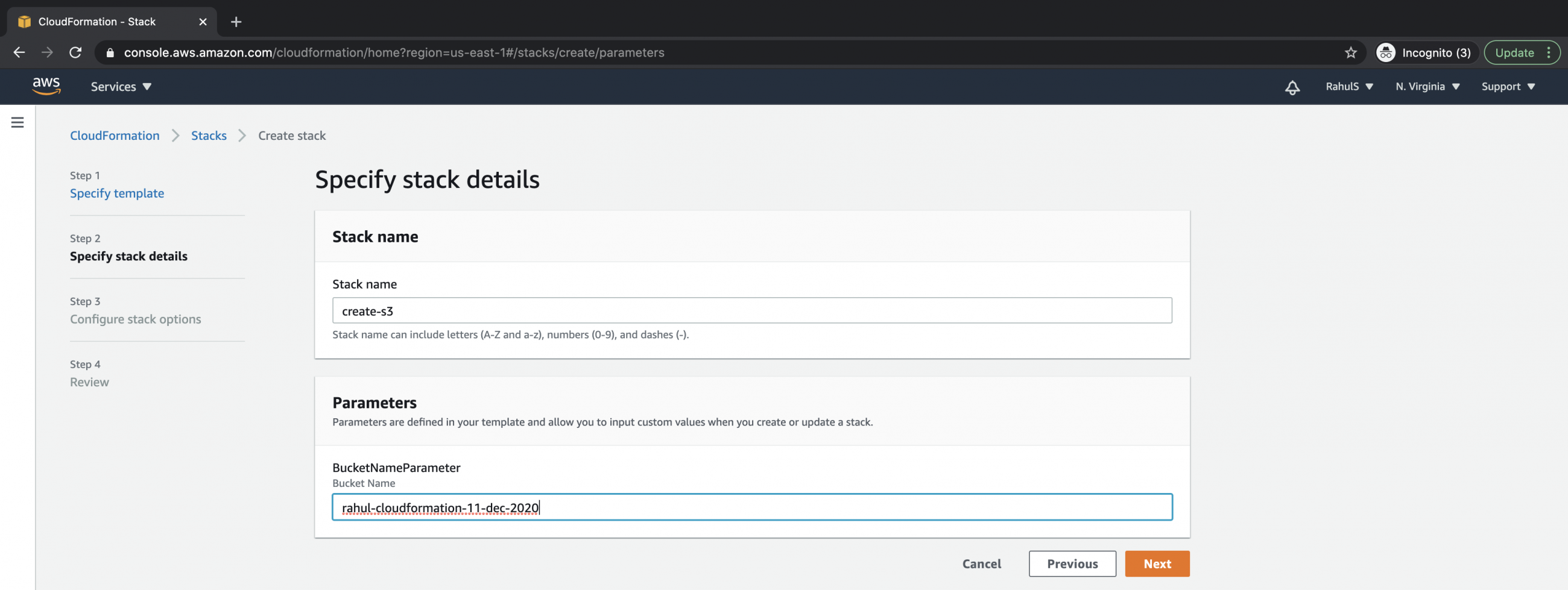
Task: Click the orange Next button
Action: click(x=1157, y=564)
